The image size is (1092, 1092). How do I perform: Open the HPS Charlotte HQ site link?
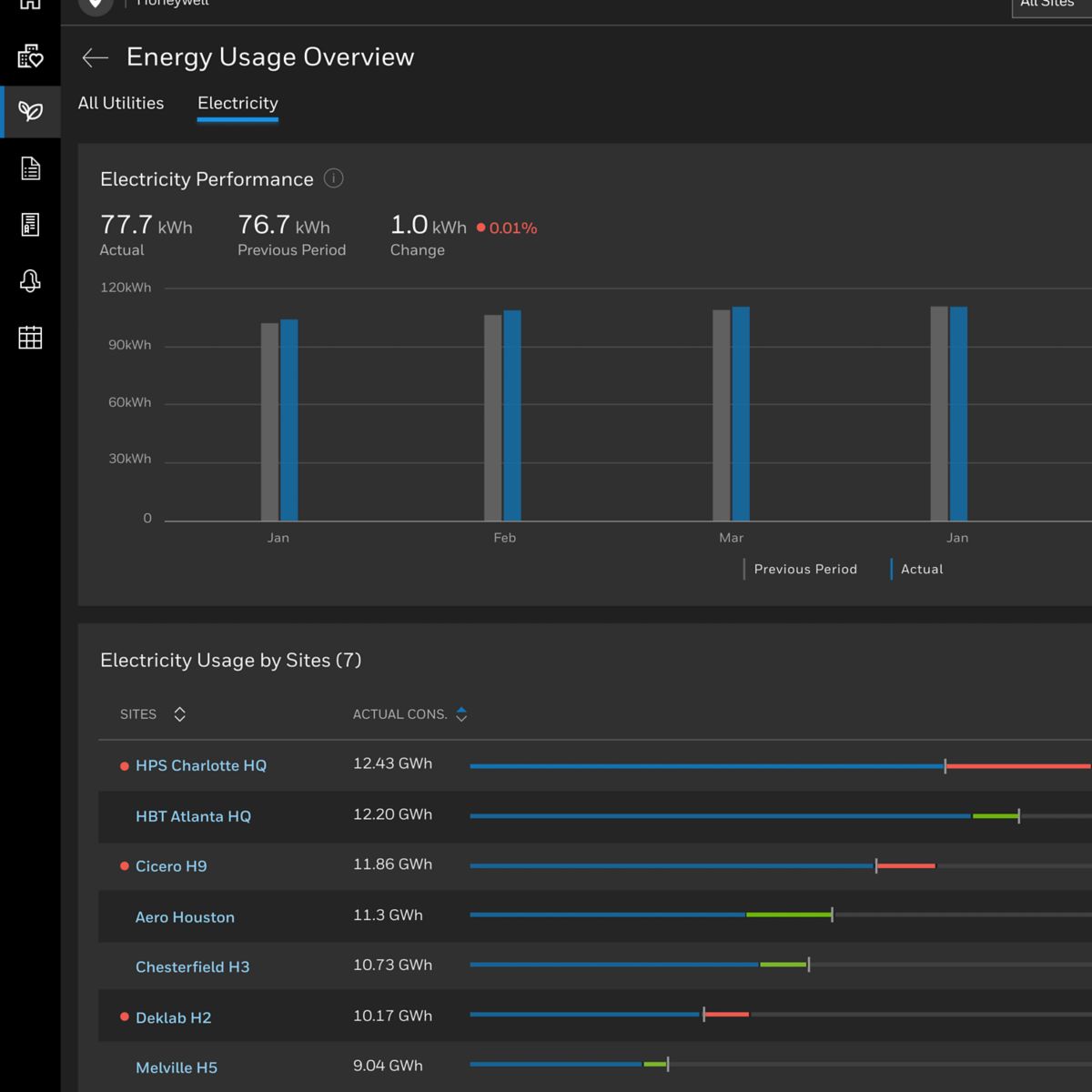pos(201,765)
